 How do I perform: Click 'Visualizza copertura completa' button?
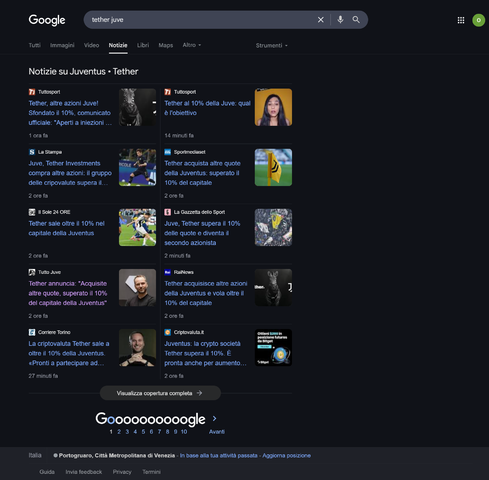click(160, 393)
